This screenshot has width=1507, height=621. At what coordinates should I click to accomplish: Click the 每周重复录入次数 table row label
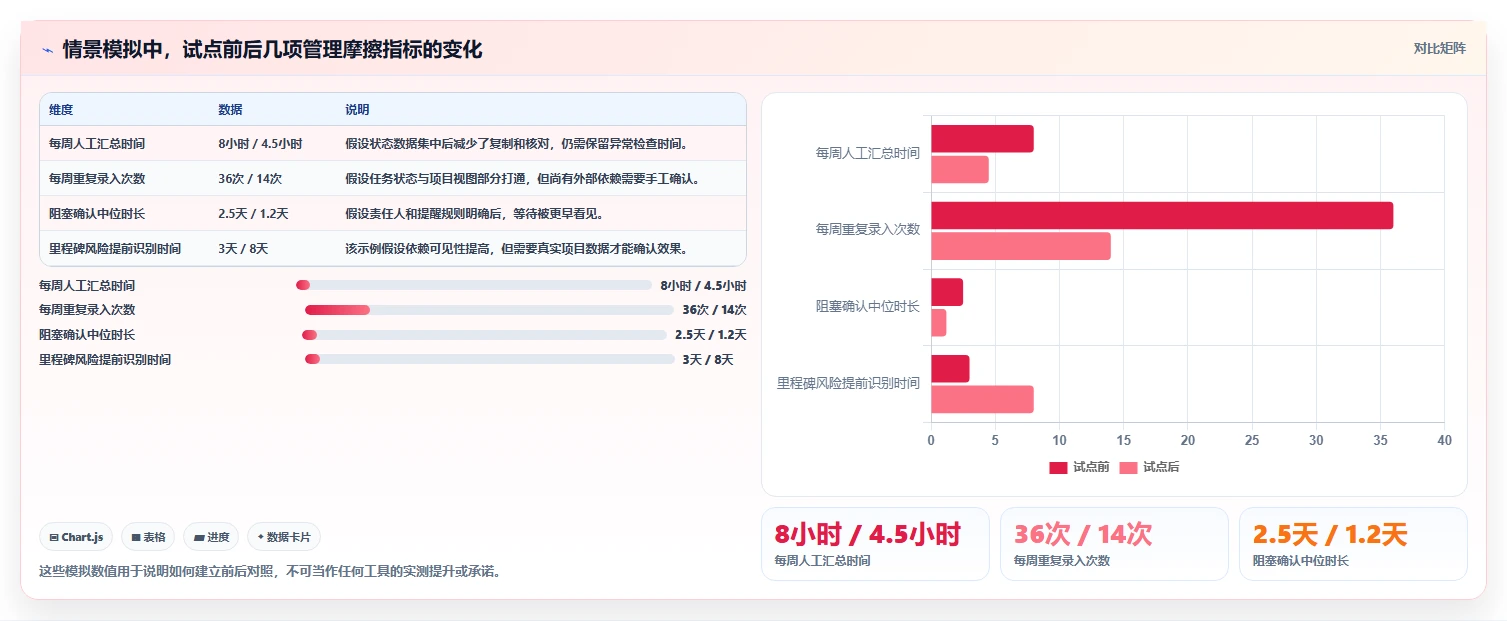(x=97, y=179)
